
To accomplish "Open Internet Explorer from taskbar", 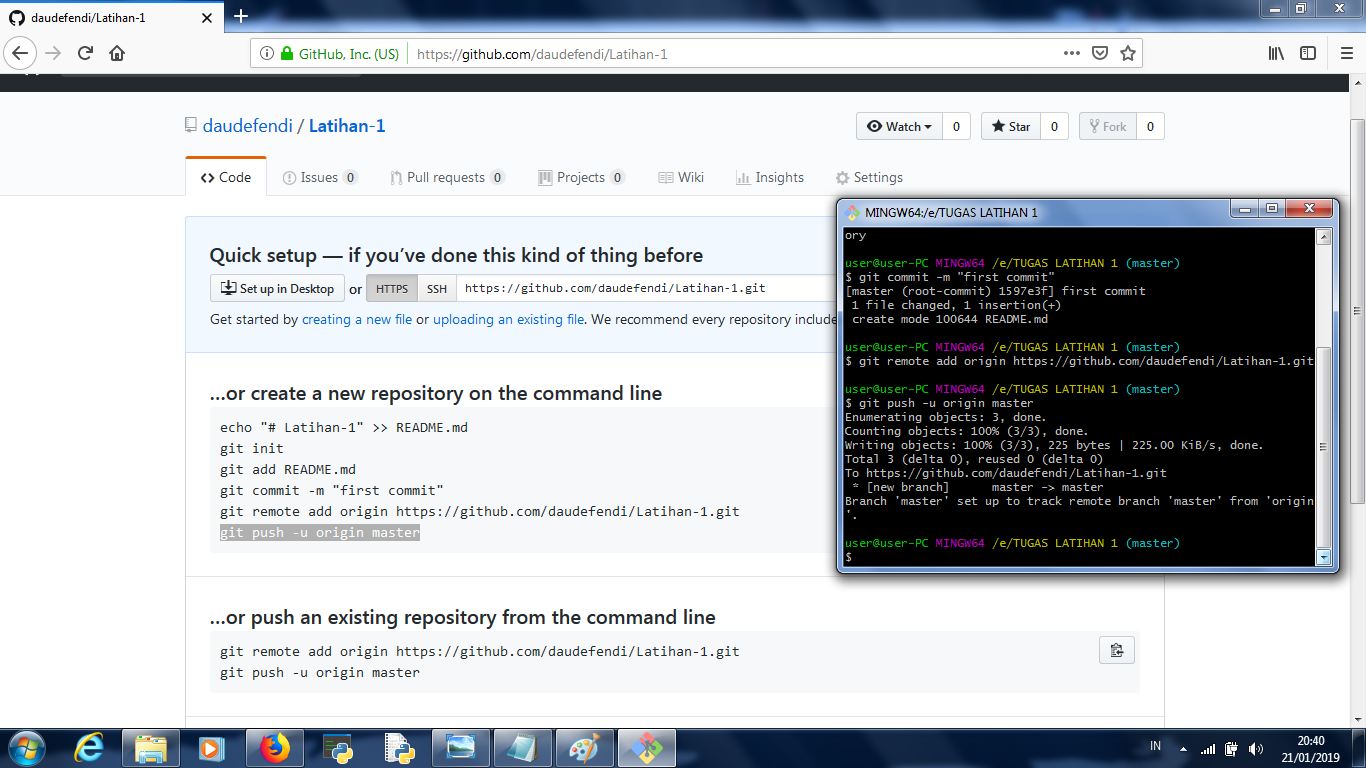I will 89,747.
